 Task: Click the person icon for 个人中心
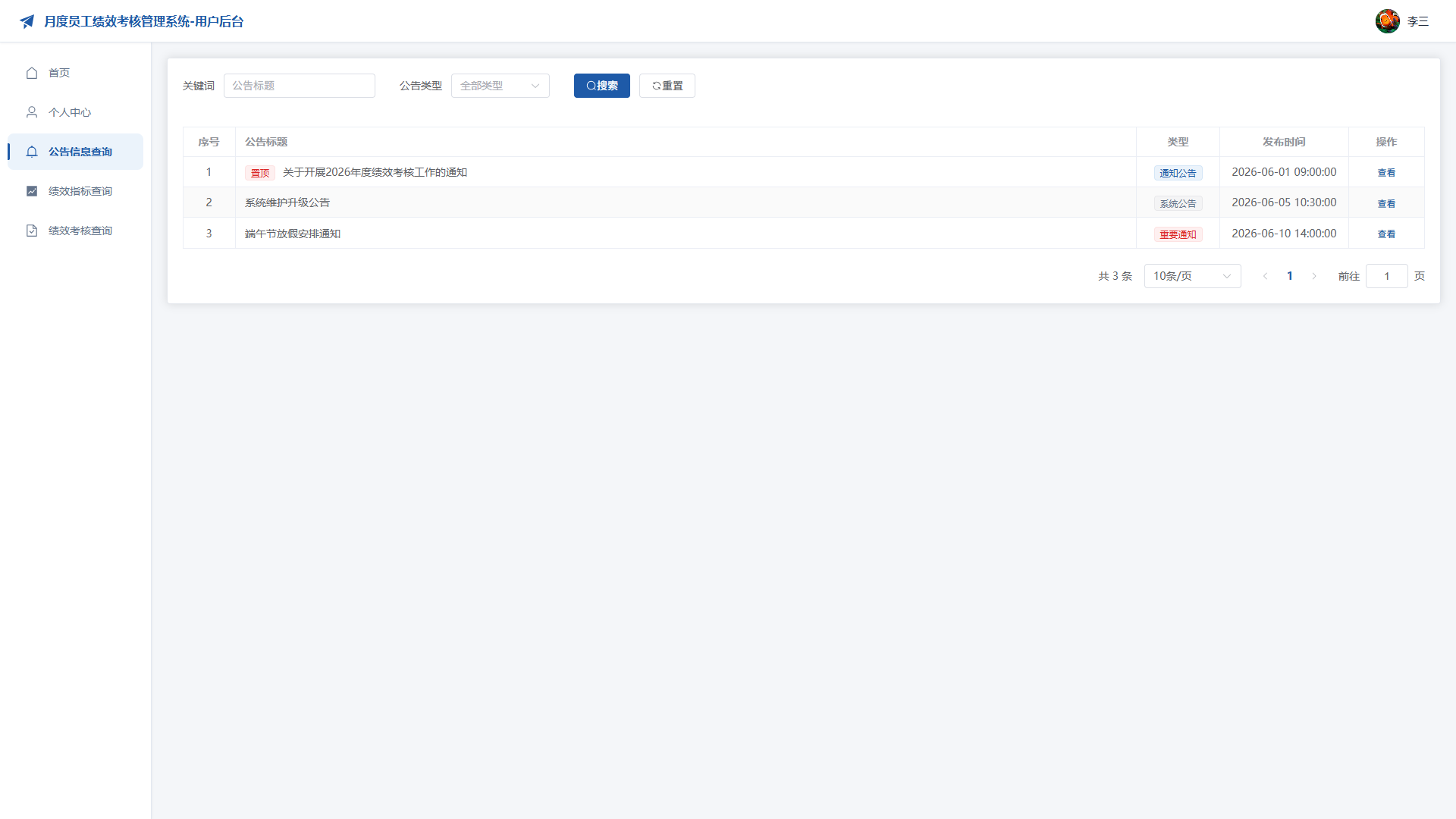(32, 112)
